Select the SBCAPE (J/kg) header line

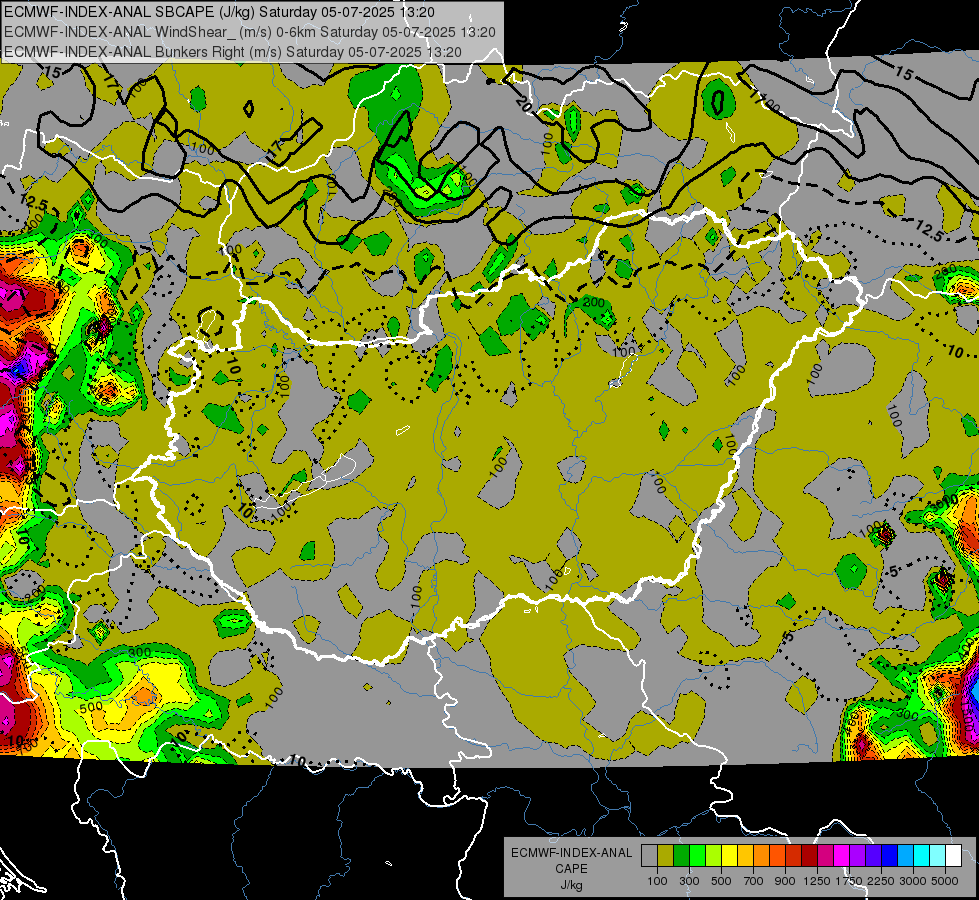coord(220,12)
